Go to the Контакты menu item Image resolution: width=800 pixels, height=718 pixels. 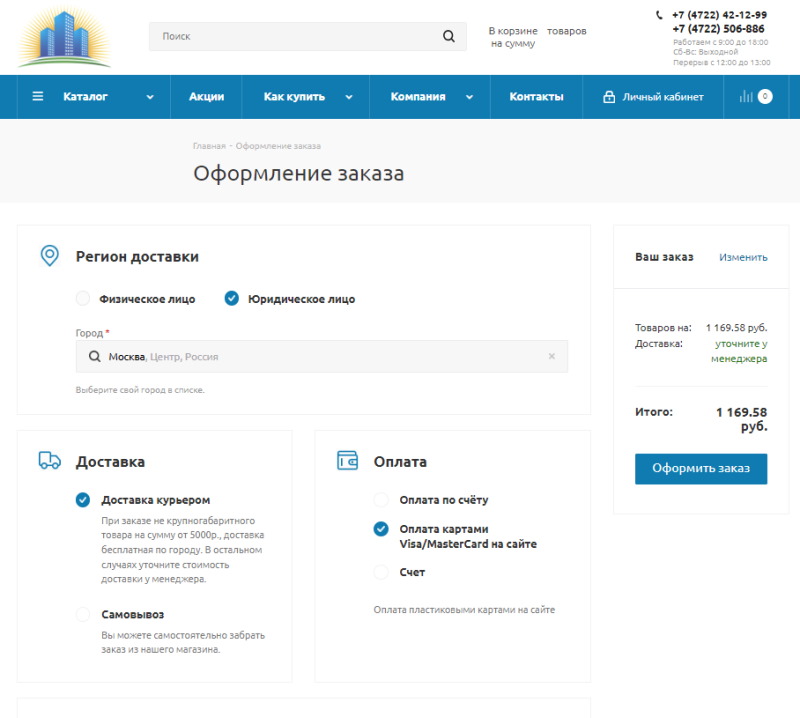tap(536, 97)
